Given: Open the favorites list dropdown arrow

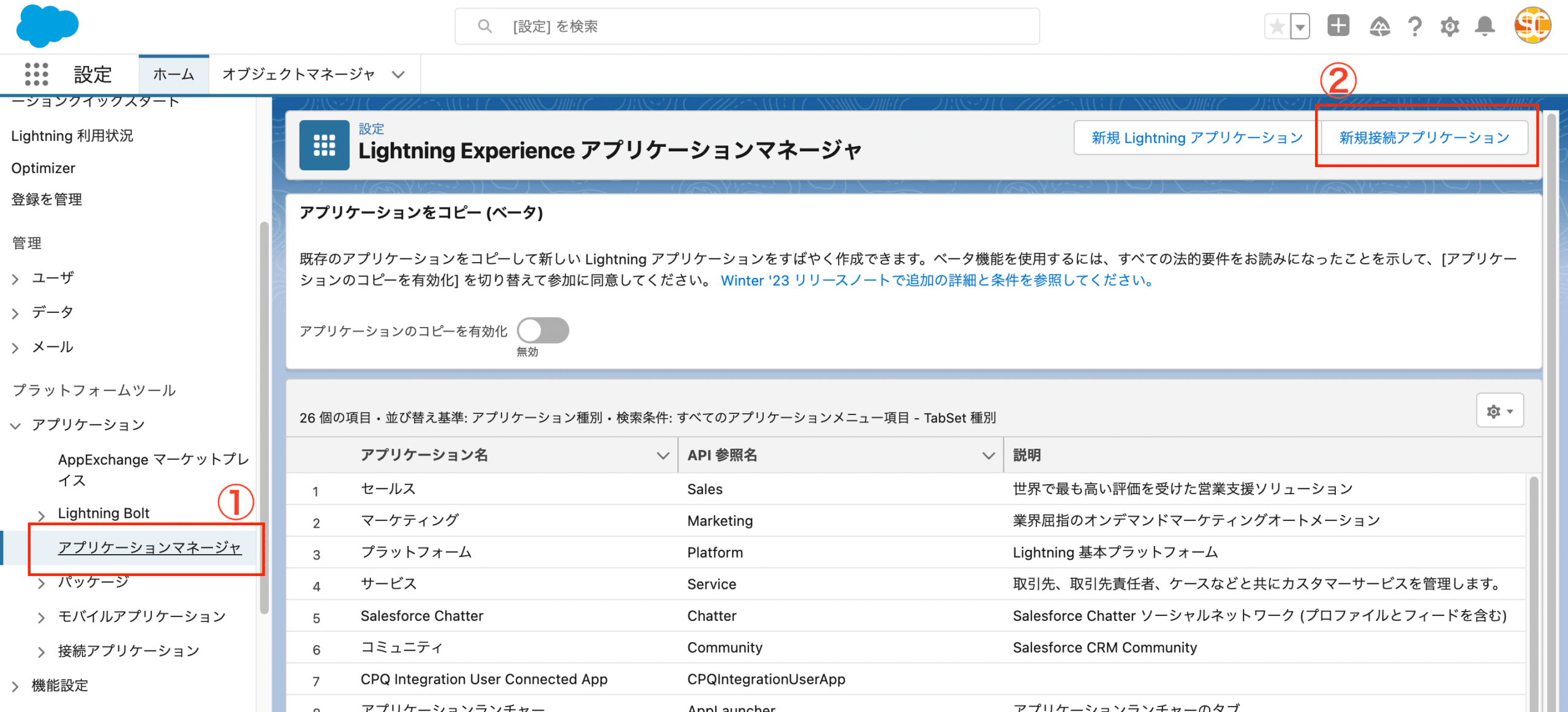Looking at the screenshot, I should (1300, 26).
